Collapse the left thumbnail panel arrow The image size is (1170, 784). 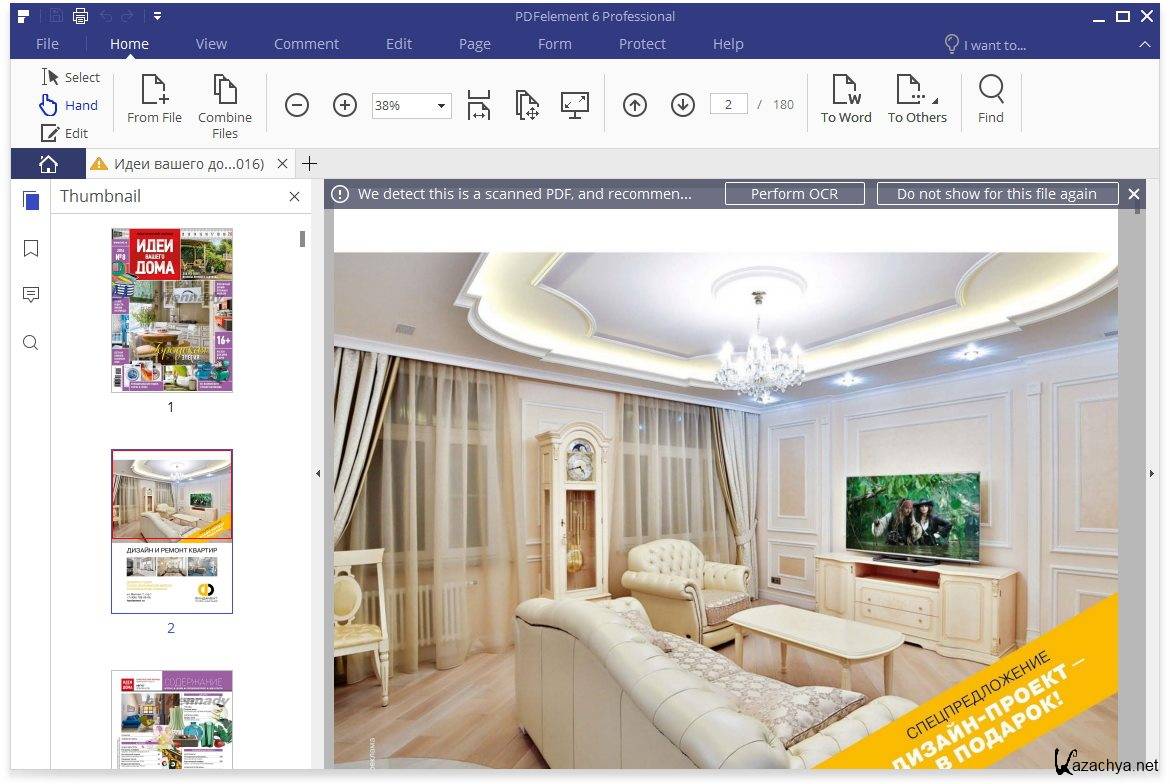(x=318, y=474)
